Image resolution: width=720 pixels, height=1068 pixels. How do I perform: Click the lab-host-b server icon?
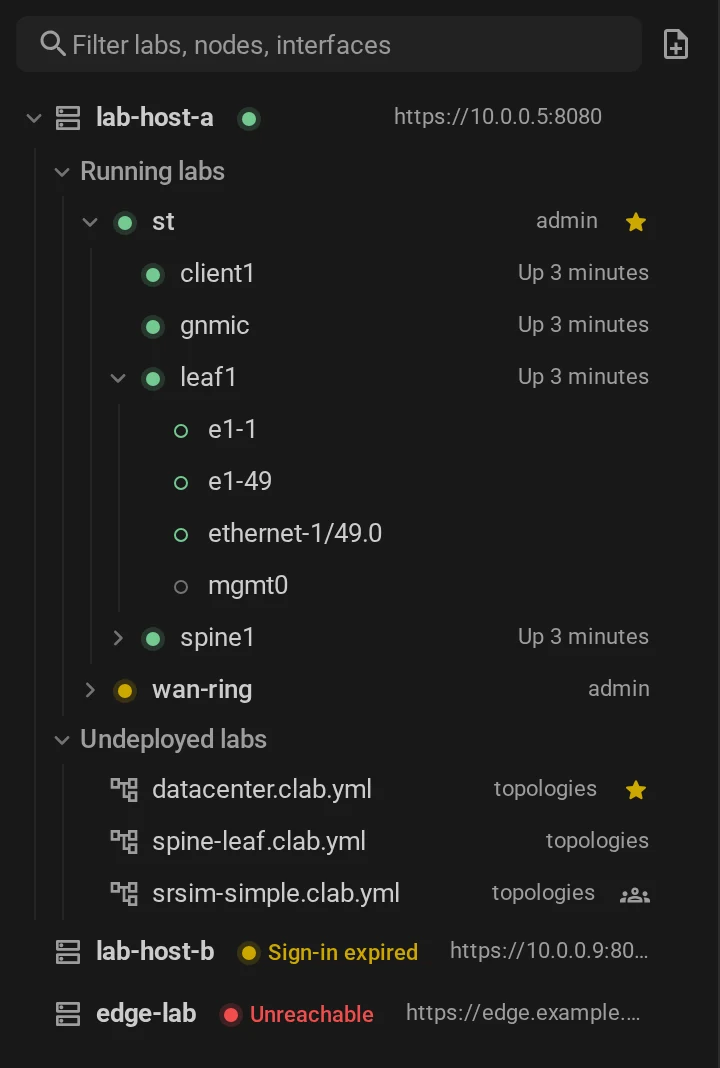click(67, 952)
